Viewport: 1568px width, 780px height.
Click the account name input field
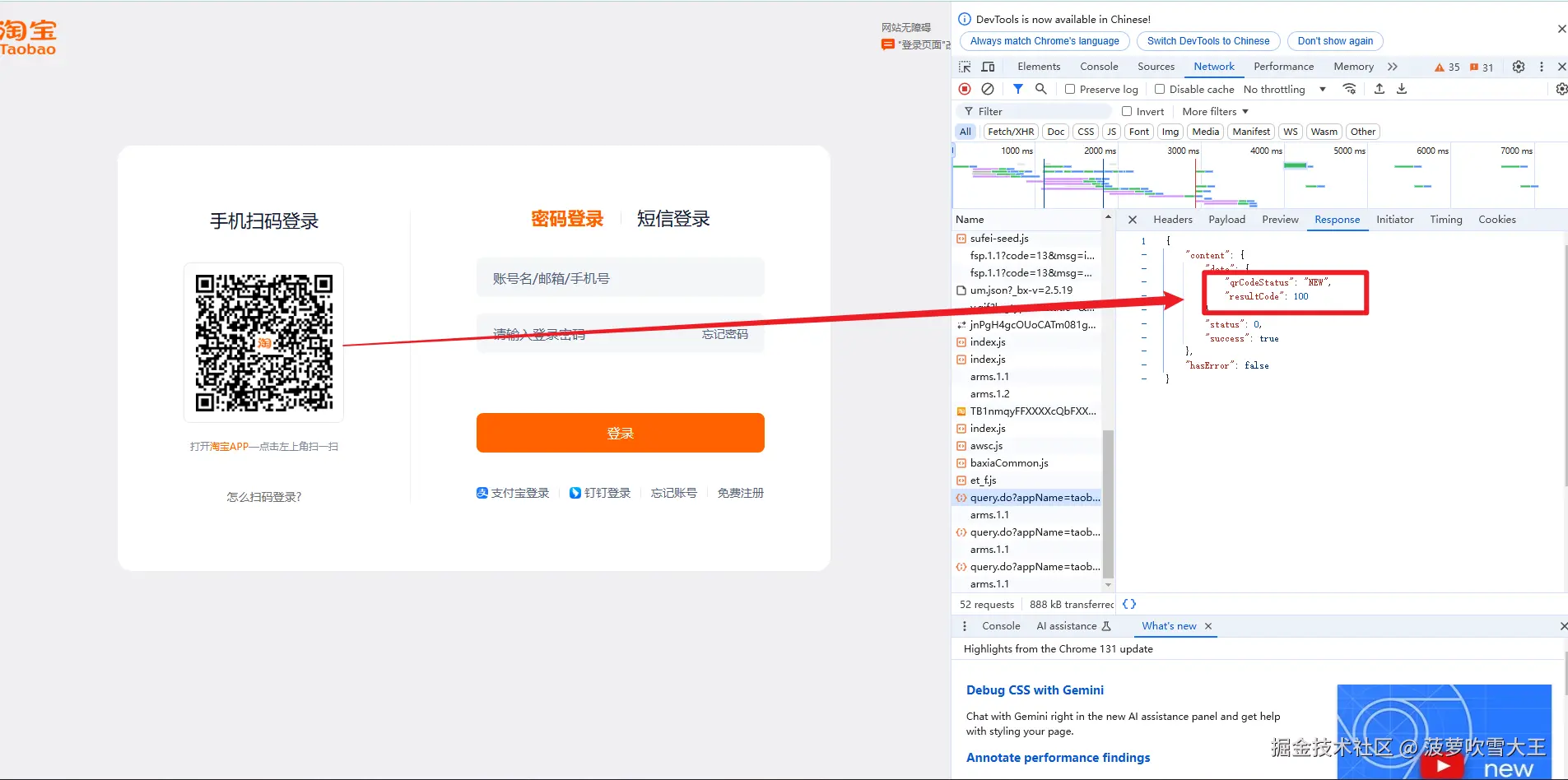pyautogui.click(x=621, y=278)
